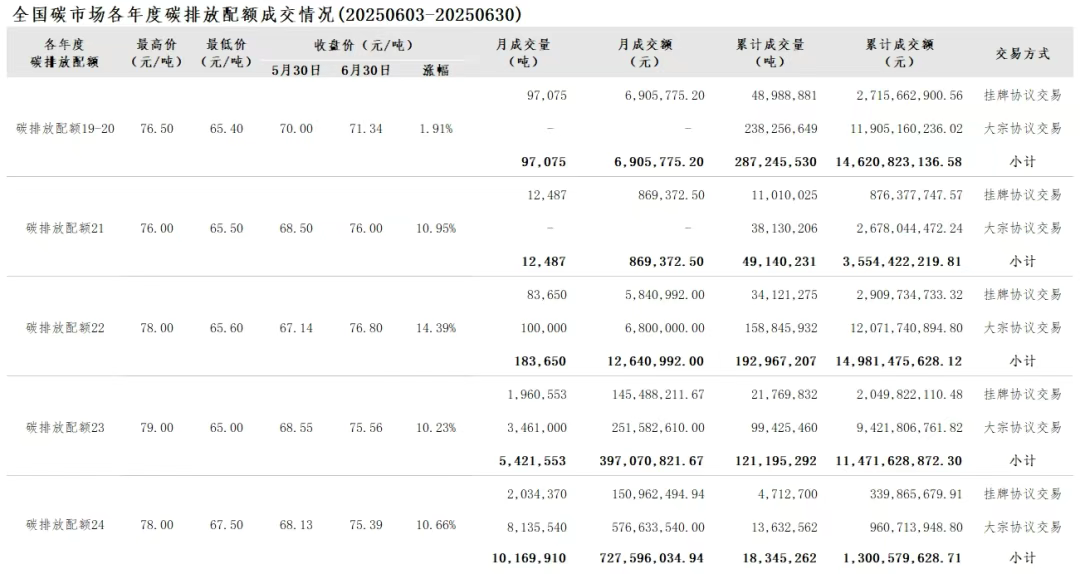Screen dimensions: 1080x574
Task: Click the 100,000 monthly volume cell
Action: (542, 328)
